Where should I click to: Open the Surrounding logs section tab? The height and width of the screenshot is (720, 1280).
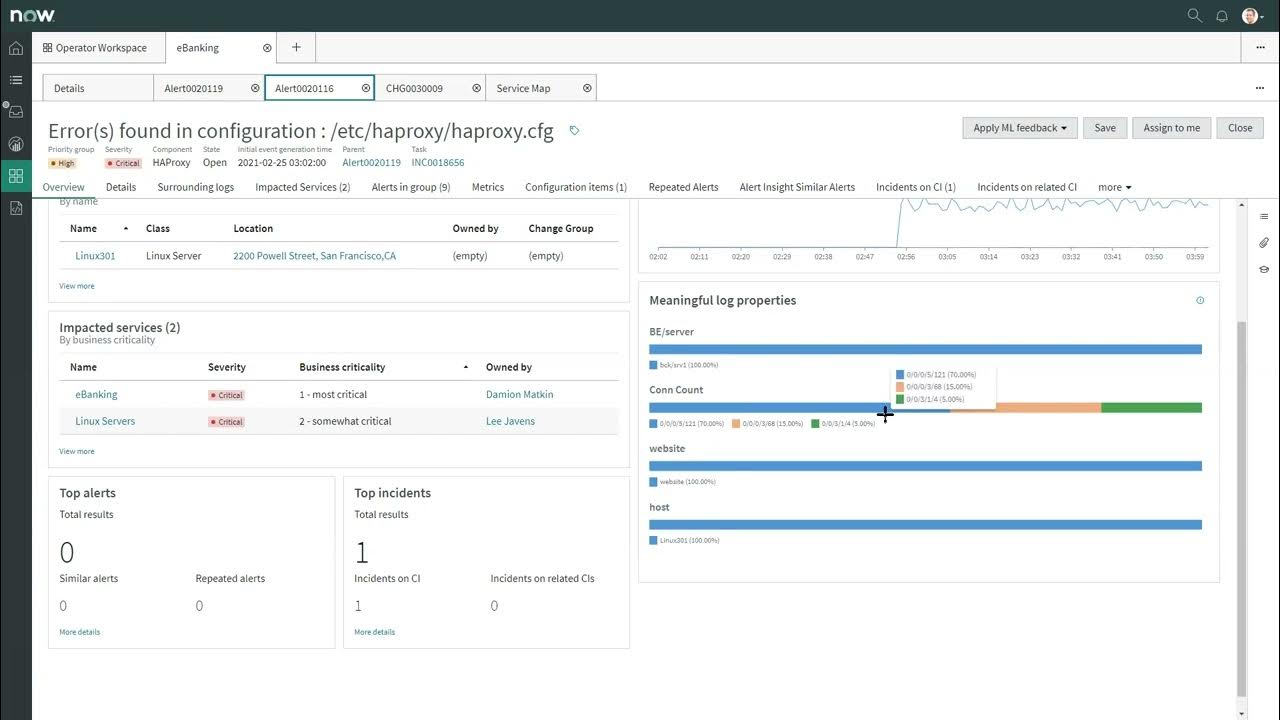point(195,187)
